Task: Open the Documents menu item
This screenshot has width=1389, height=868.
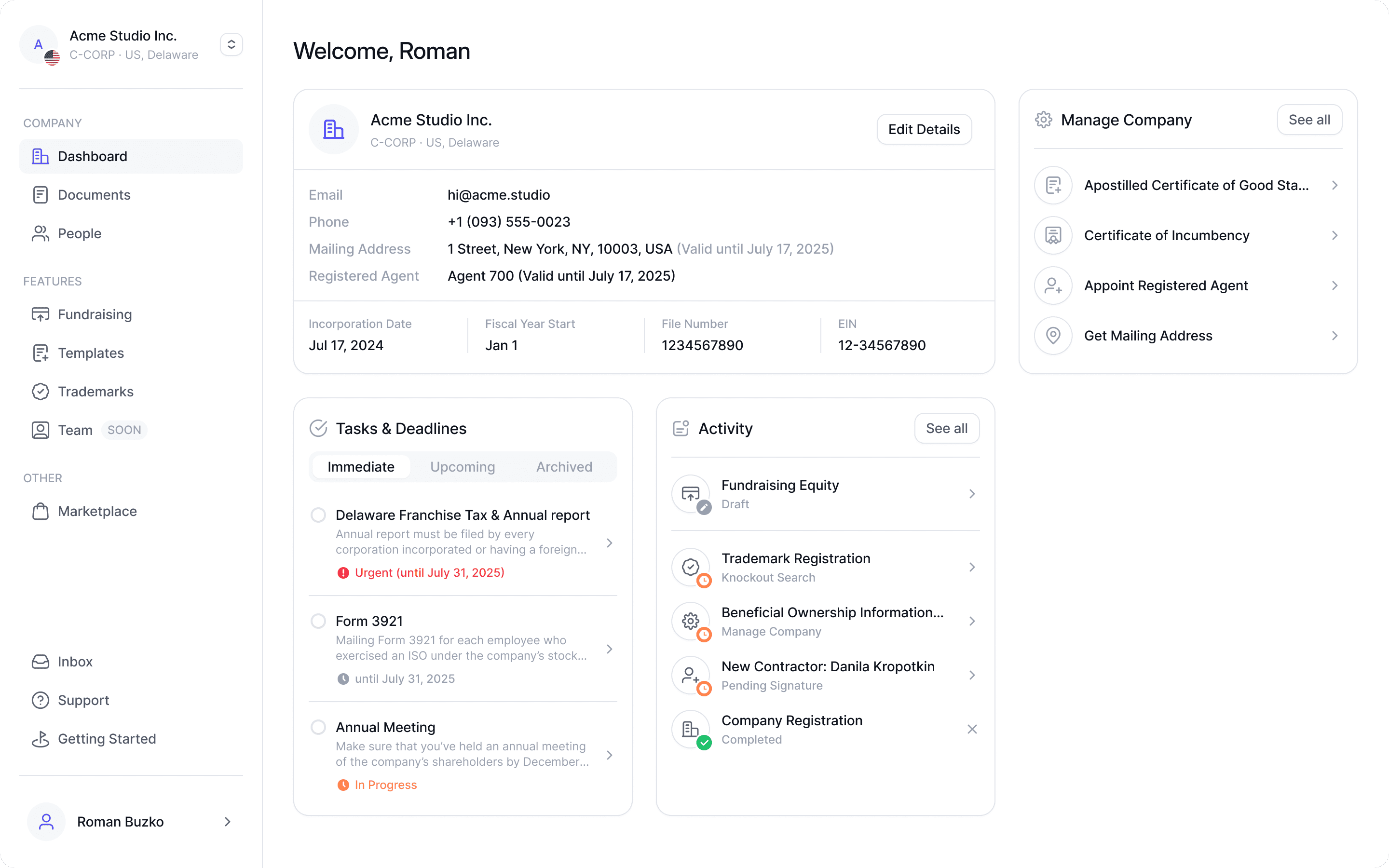Action: [131, 195]
